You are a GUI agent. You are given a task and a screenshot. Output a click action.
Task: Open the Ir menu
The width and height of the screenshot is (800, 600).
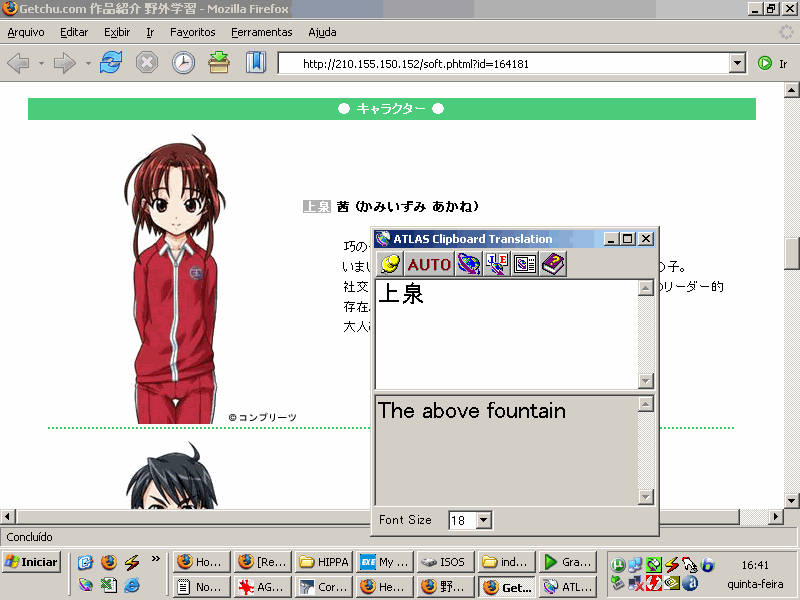150,33
